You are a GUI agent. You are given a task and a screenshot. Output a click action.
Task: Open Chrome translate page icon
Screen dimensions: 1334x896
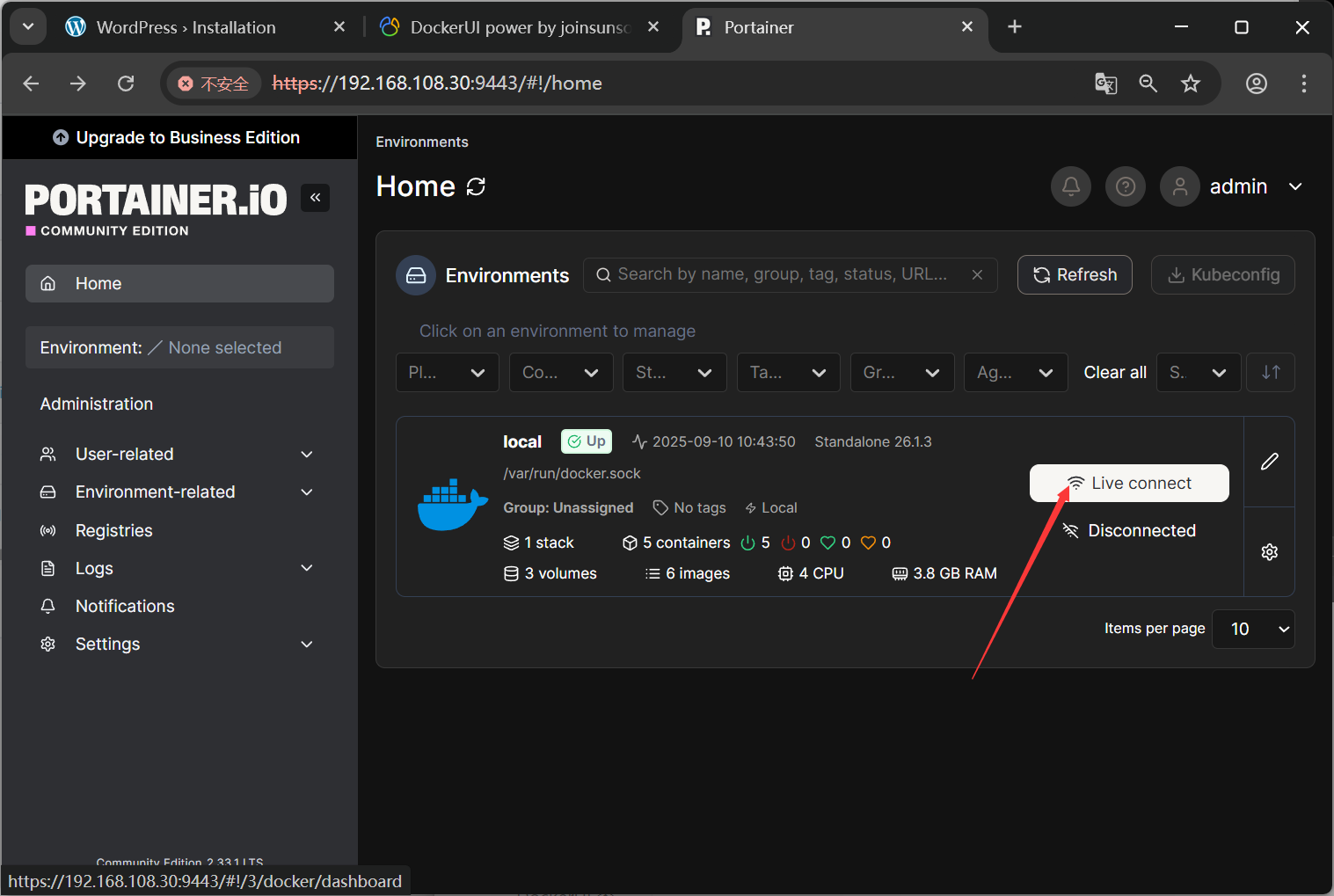[1105, 84]
